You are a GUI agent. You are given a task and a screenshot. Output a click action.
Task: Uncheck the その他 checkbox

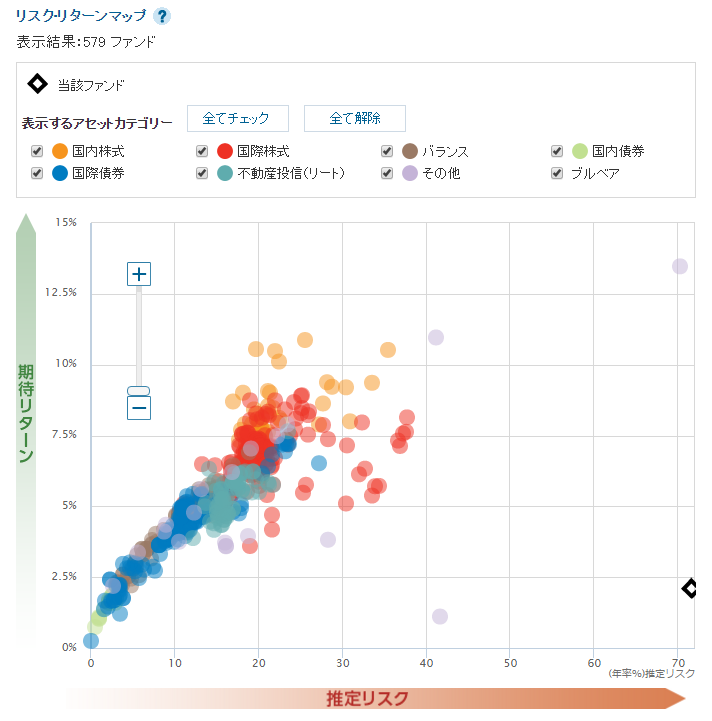click(387, 172)
